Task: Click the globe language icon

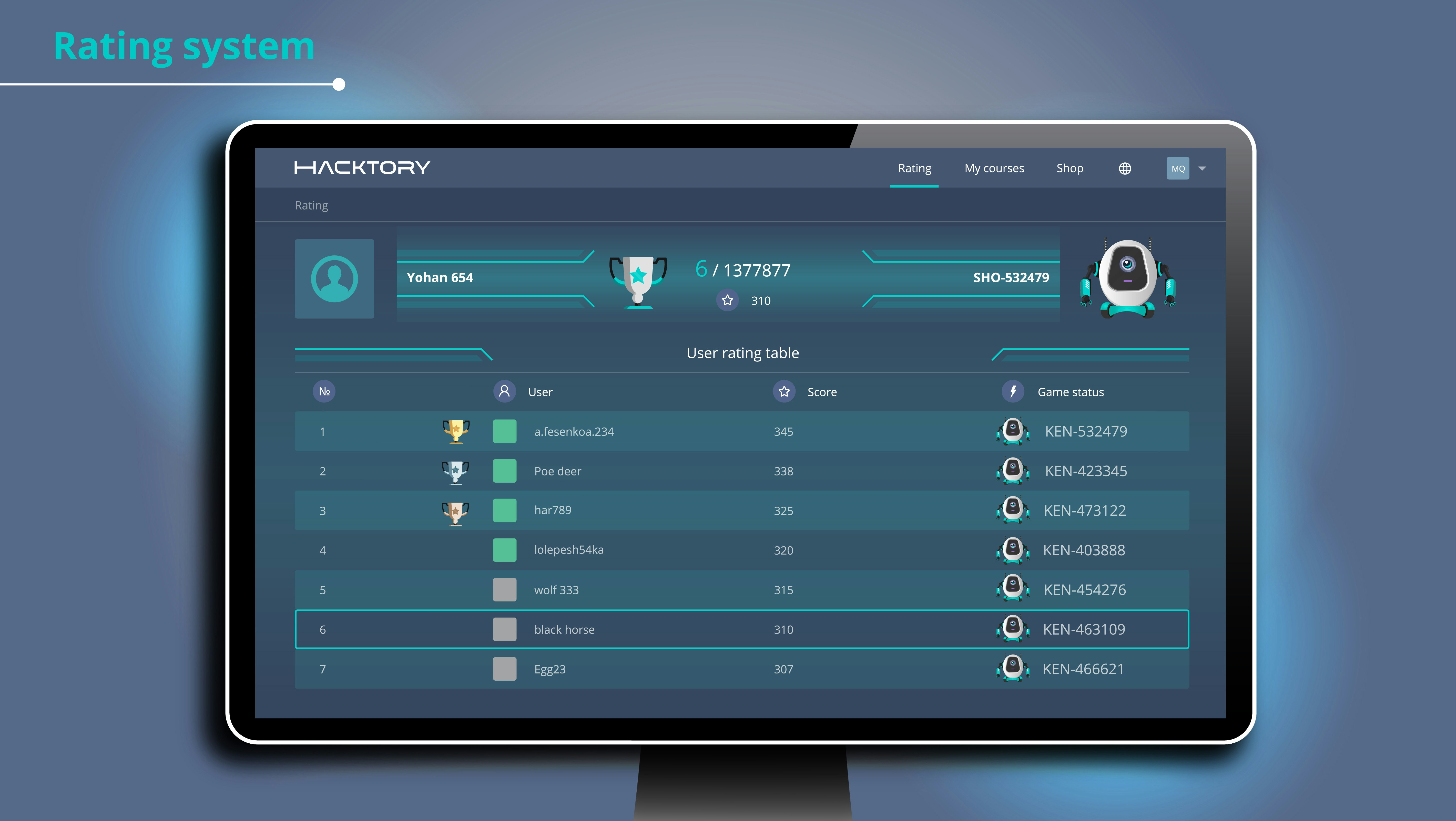Action: 1125,168
